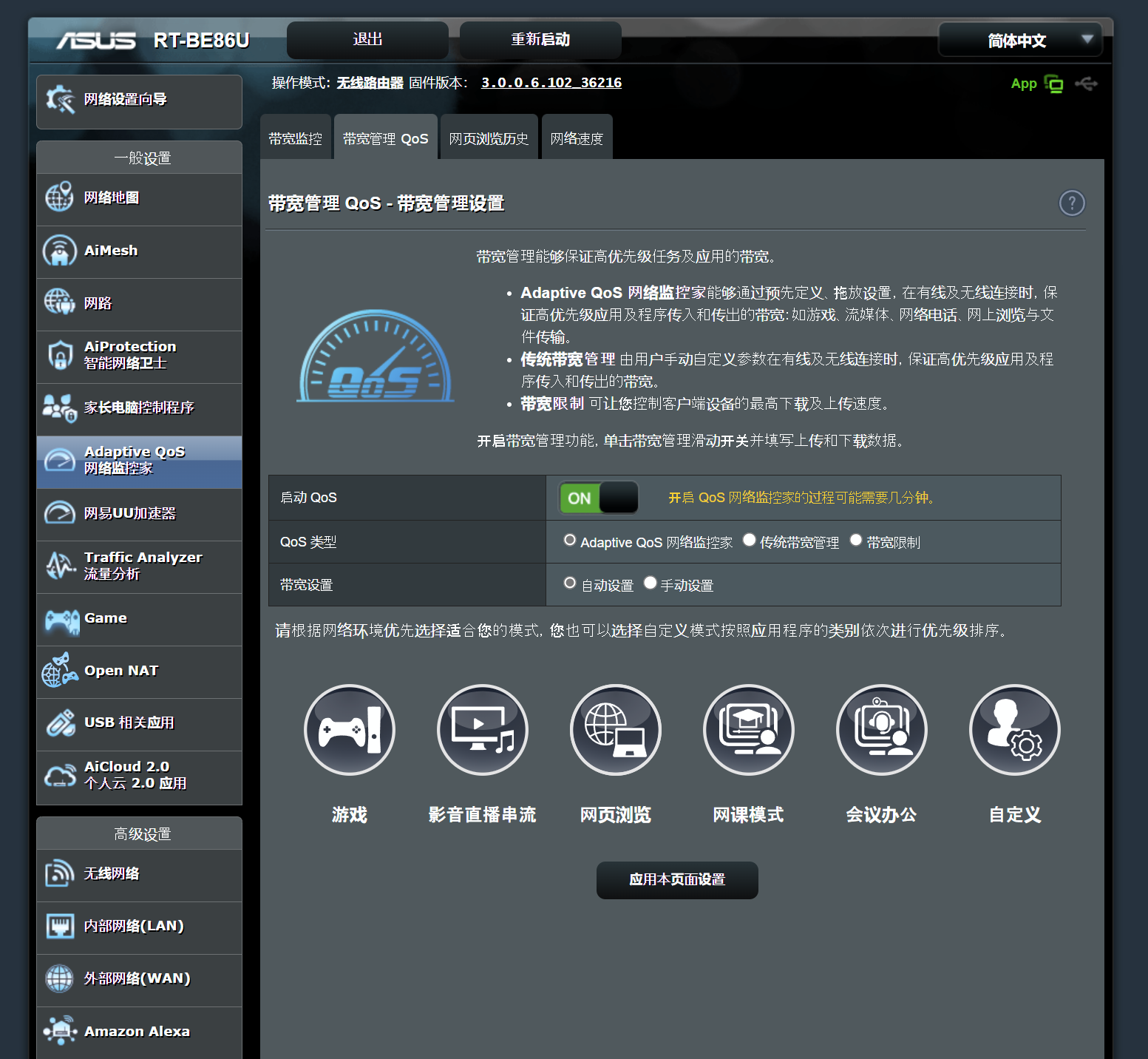
Task: Click the 影音直播串流 mode label
Action: coord(483,815)
